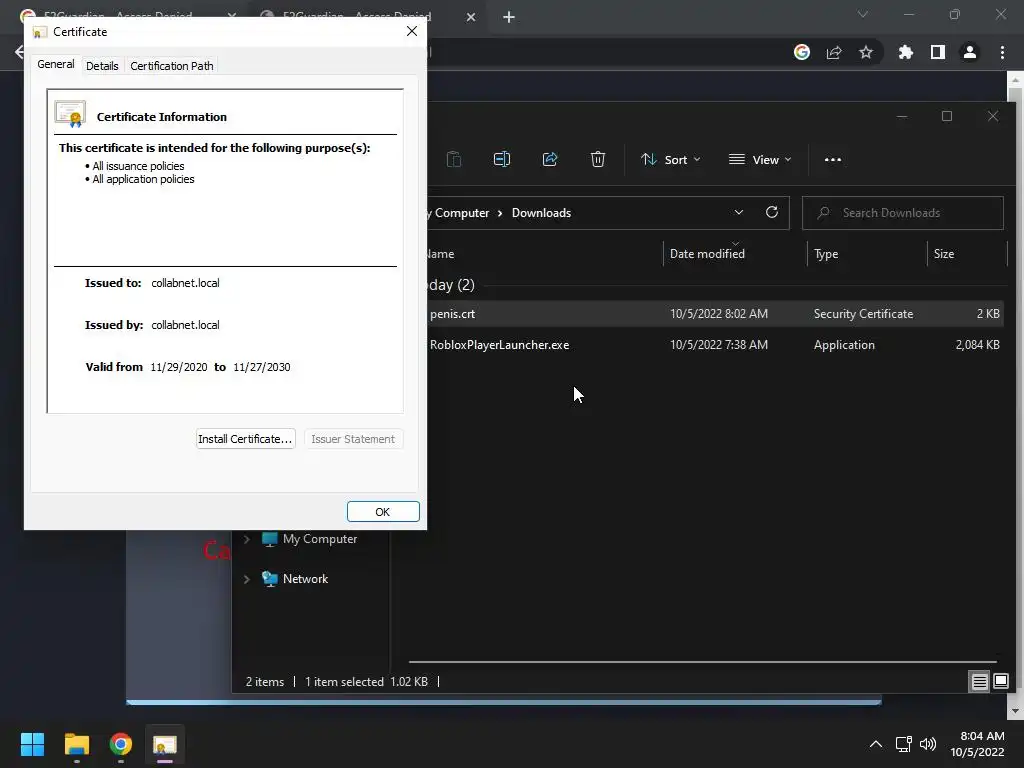Viewport: 1024px width, 768px height.
Task: Open the View dropdown in Explorer
Action: pyautogui.click(x=760, y=159)
